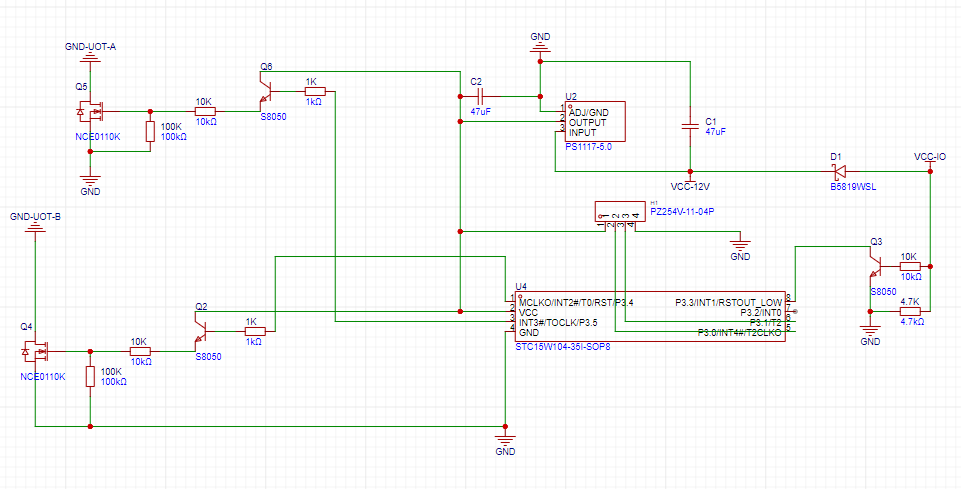Select the GND symbol below U4
Viewport: 961px width, 489px height.
click(505, 437)
